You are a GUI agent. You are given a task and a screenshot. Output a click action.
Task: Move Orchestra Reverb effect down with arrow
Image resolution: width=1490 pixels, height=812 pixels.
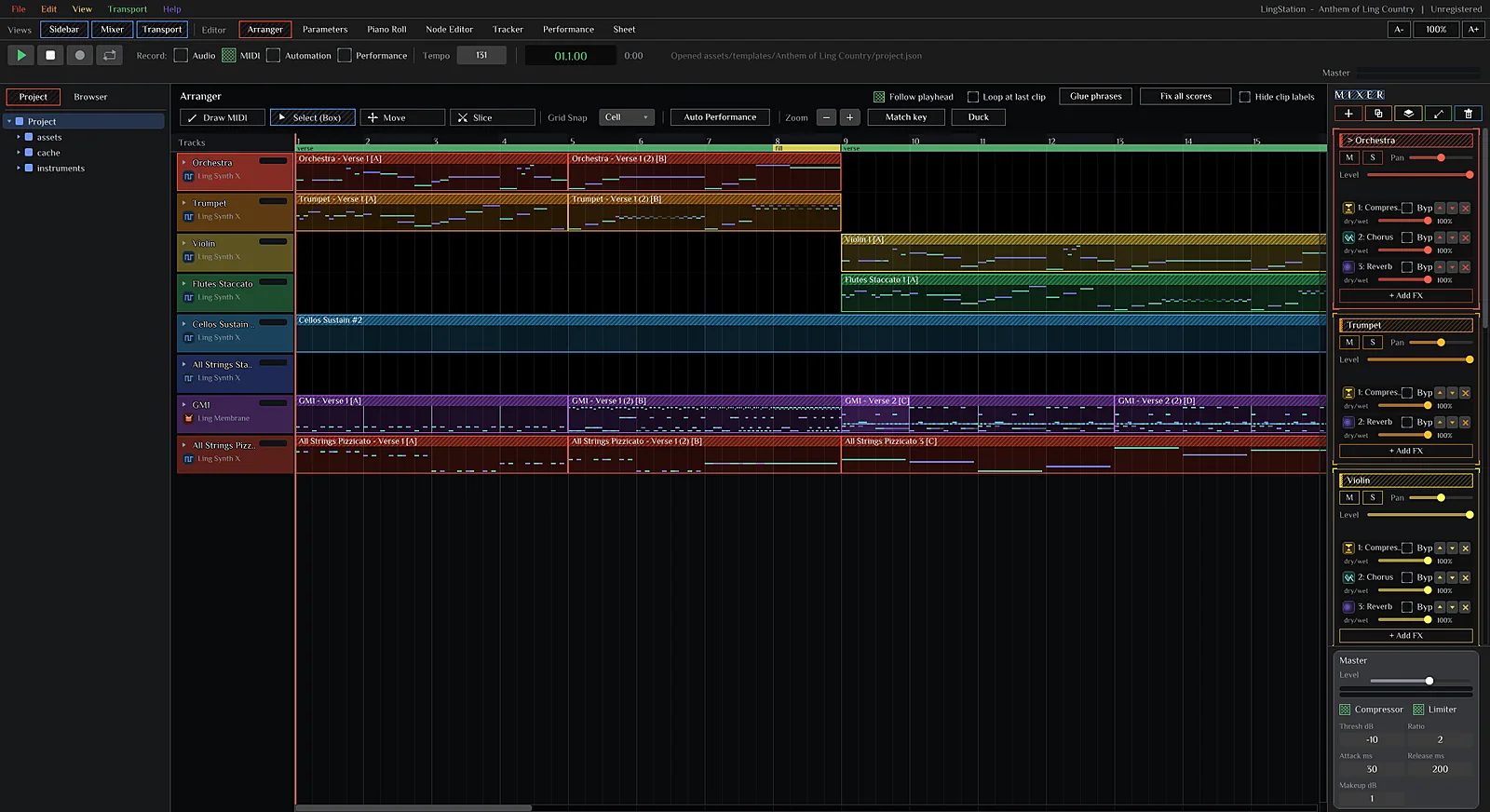[x=1452, y=267]
